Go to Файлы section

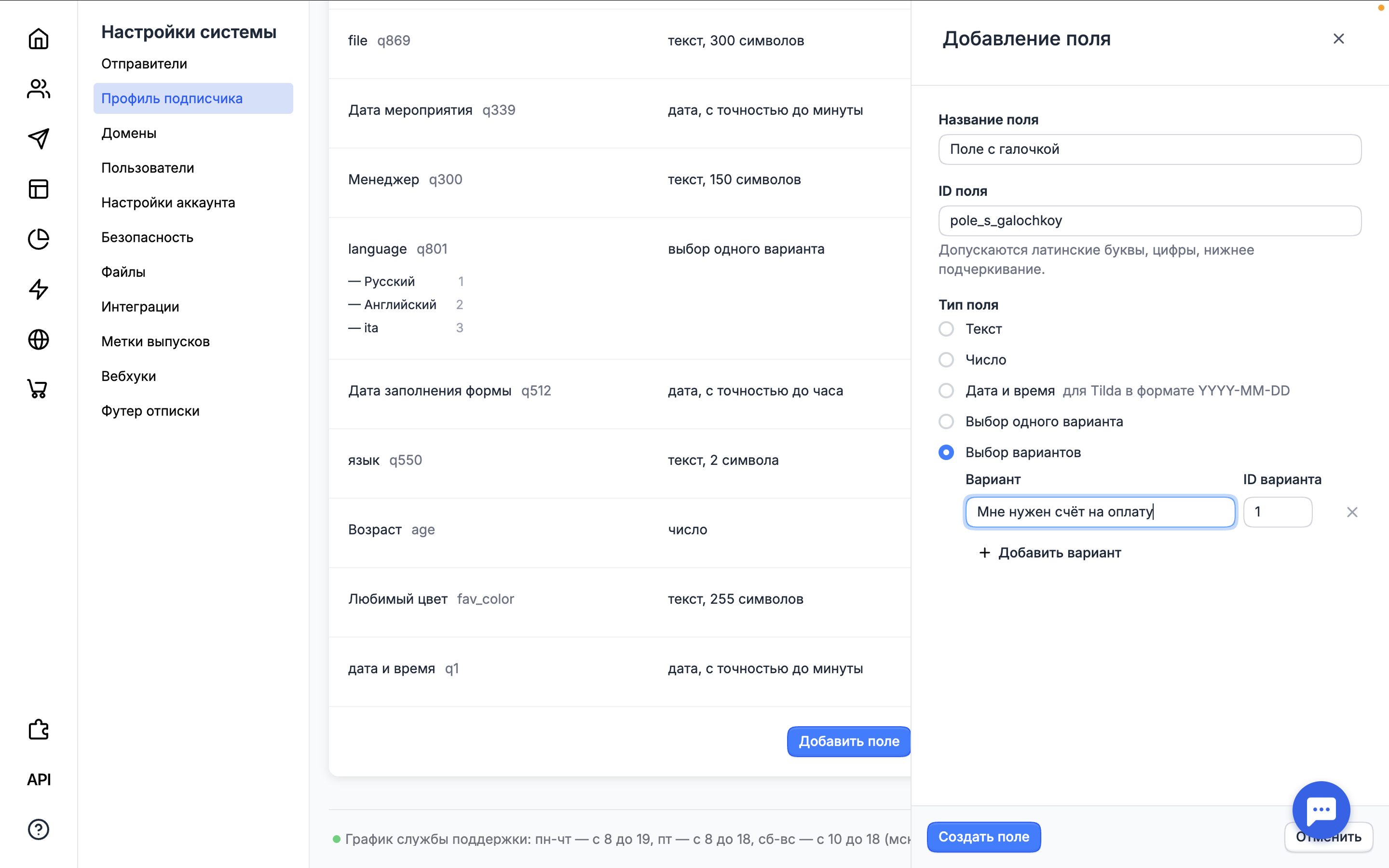click(123, 272)
